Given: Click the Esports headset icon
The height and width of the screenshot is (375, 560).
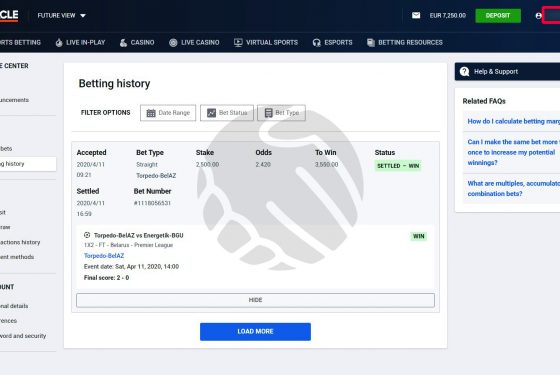Looking at the screenshot, I should [x=316, y=42].
